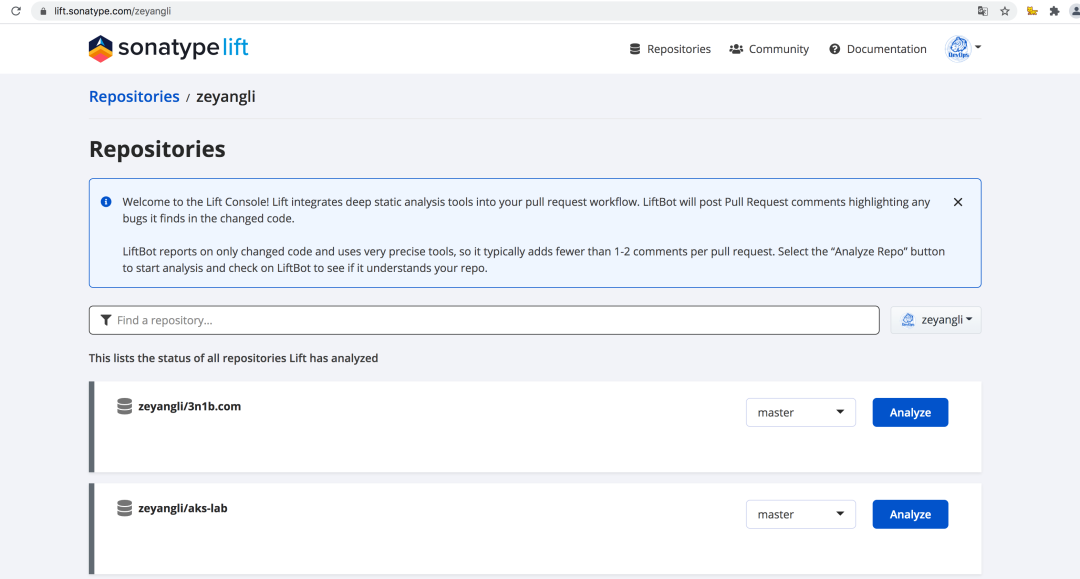The width and height of the screenshot is (1080, 579).
Task: Open the zeyangli/3n1b.com repository name
Action: (x=189, y=406)
